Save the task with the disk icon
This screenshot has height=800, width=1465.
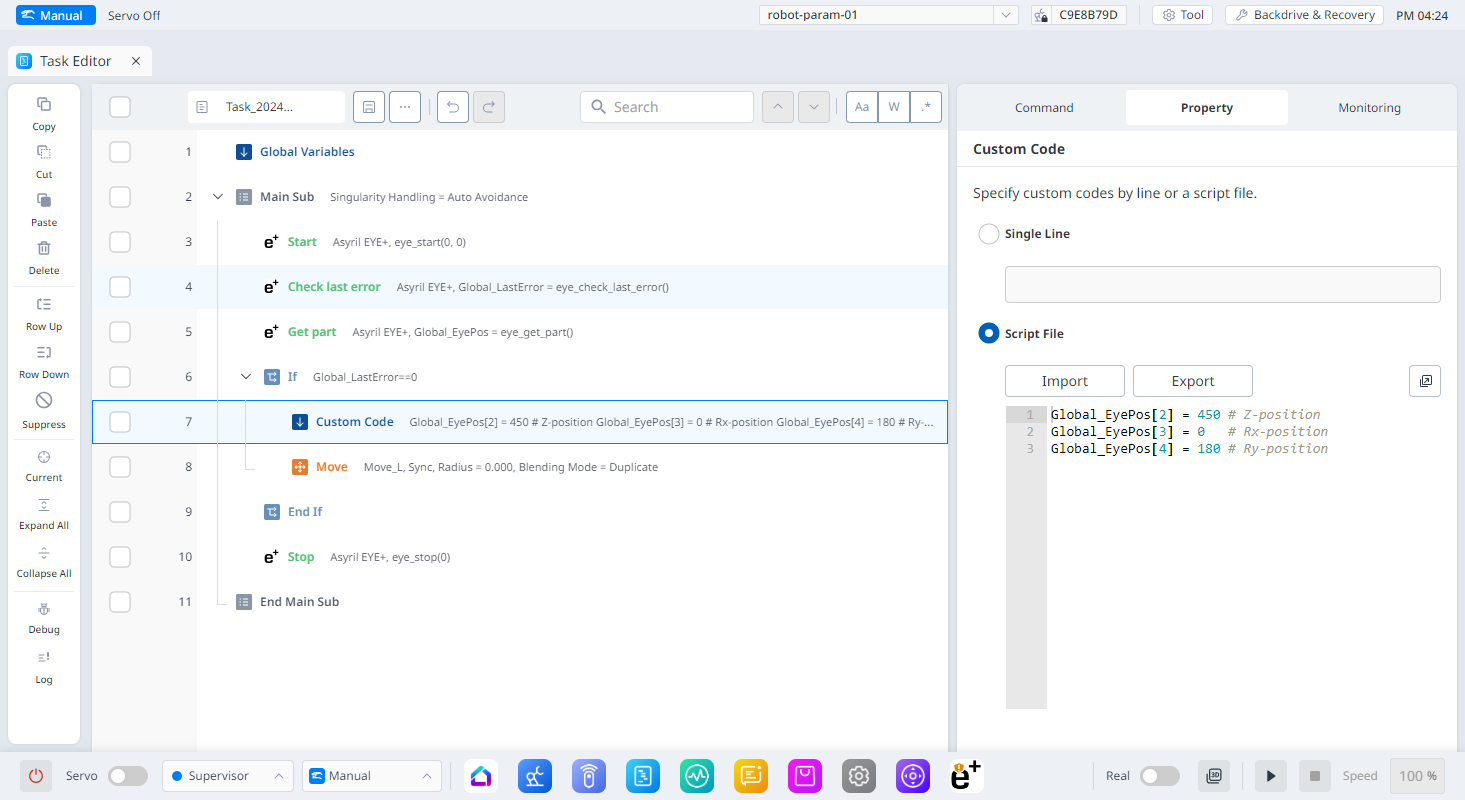[369, 107]
